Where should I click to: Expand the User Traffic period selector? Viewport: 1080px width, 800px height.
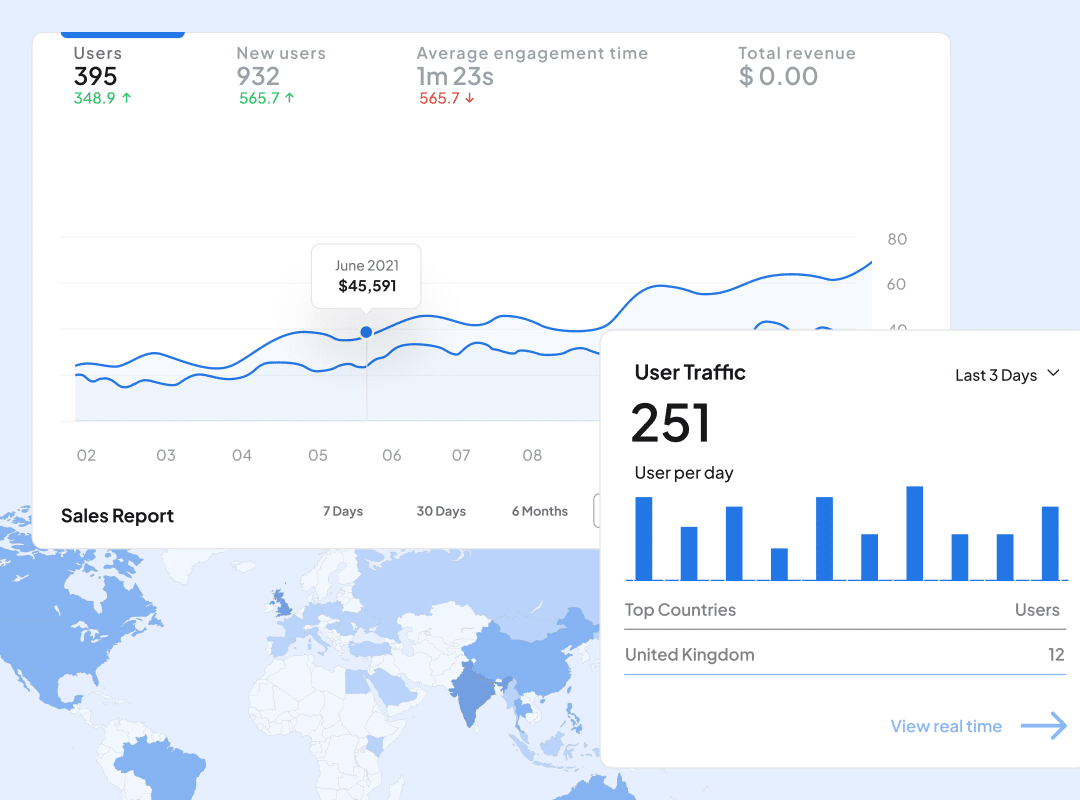[1005, 375]
